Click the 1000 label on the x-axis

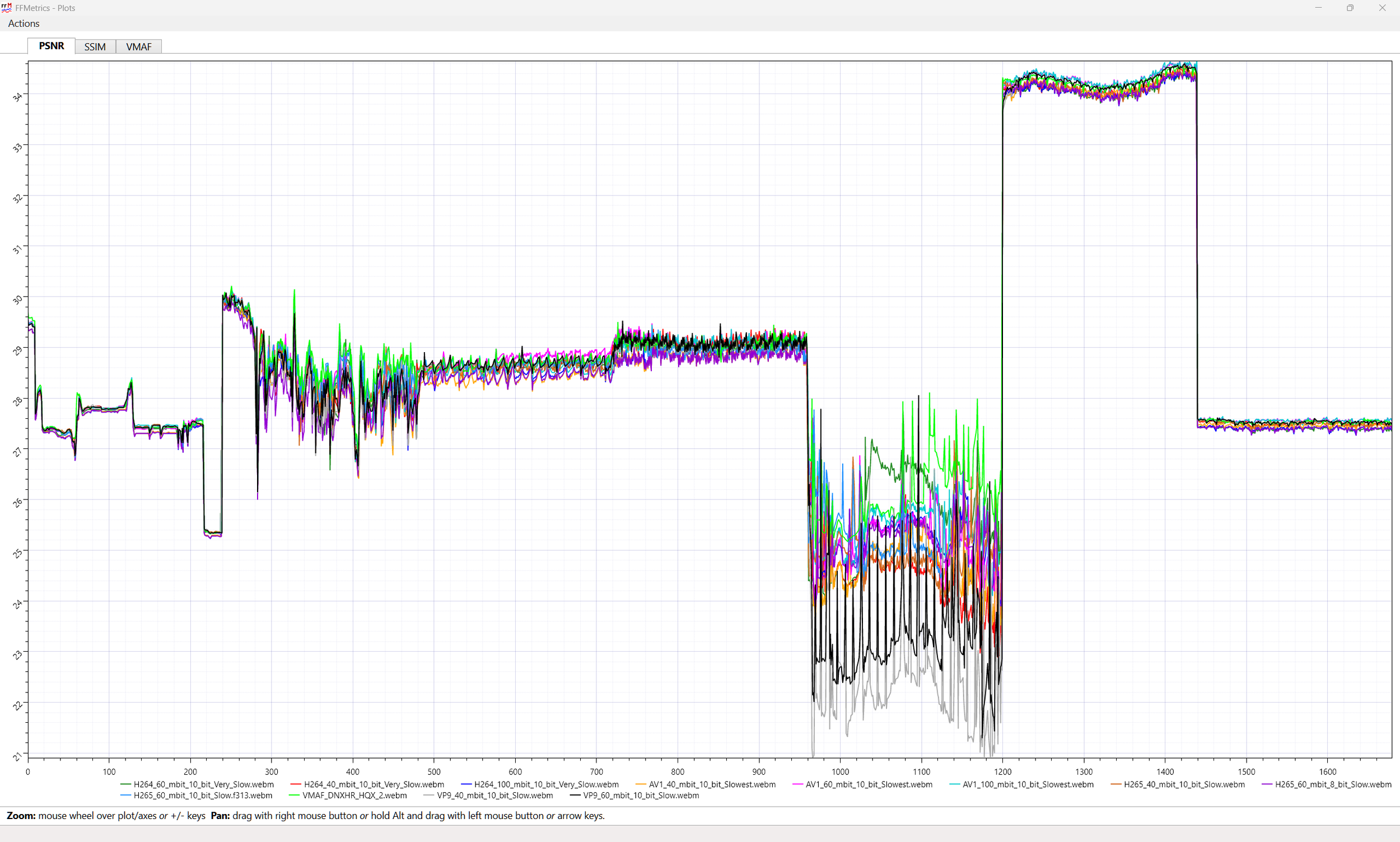tap(840, 771)
